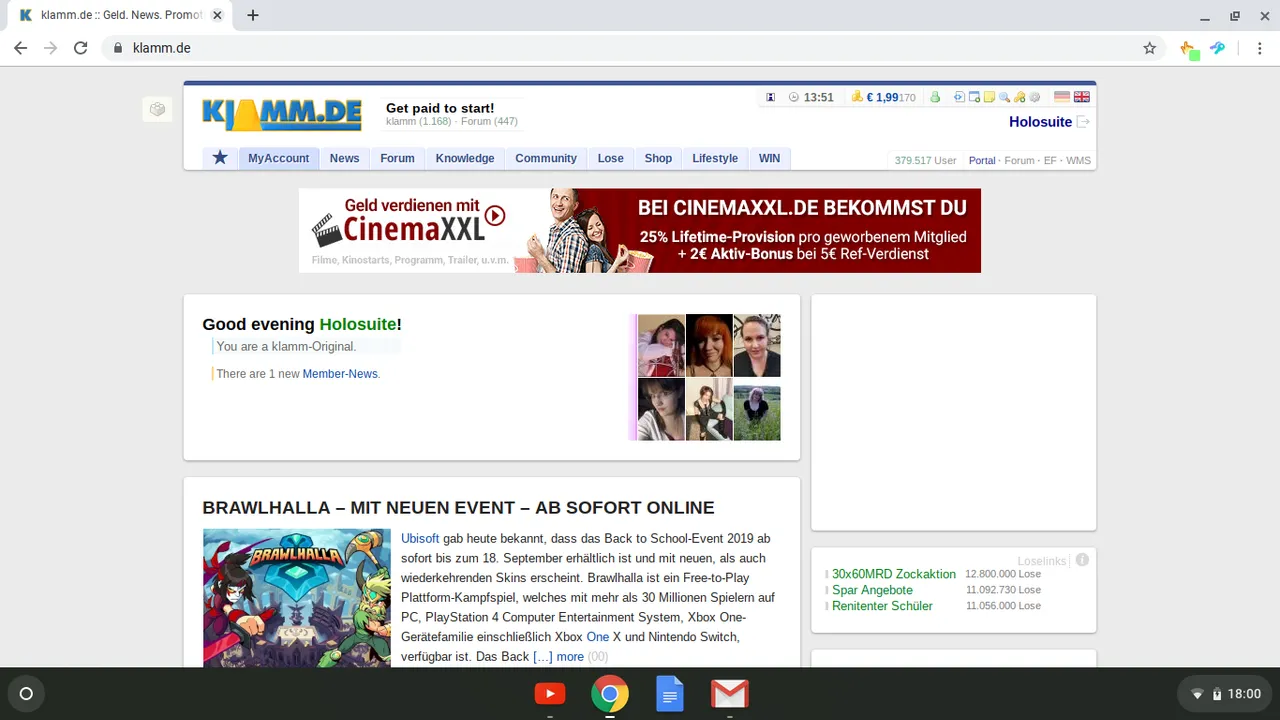Open the News menu tab
Image resolution: width=1280 pixels, height=720 pixels.
(345, 158)
